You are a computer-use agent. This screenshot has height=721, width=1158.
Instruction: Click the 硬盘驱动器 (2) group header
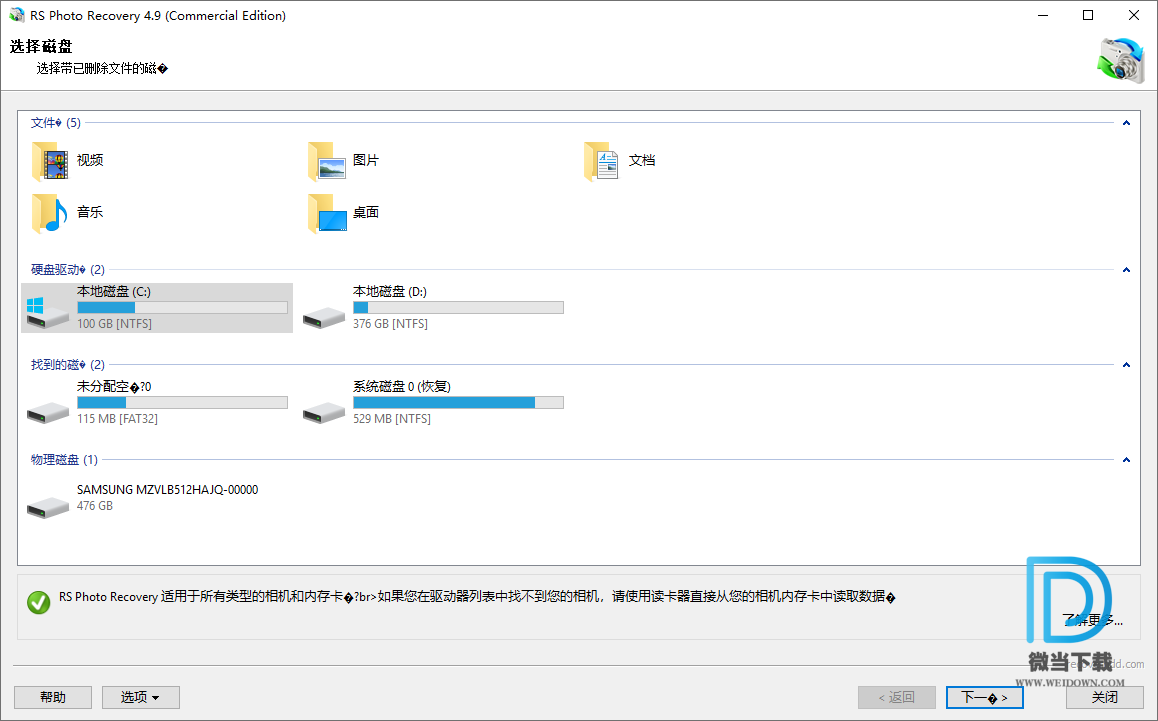pyautogui.click(x=68, y=270)
